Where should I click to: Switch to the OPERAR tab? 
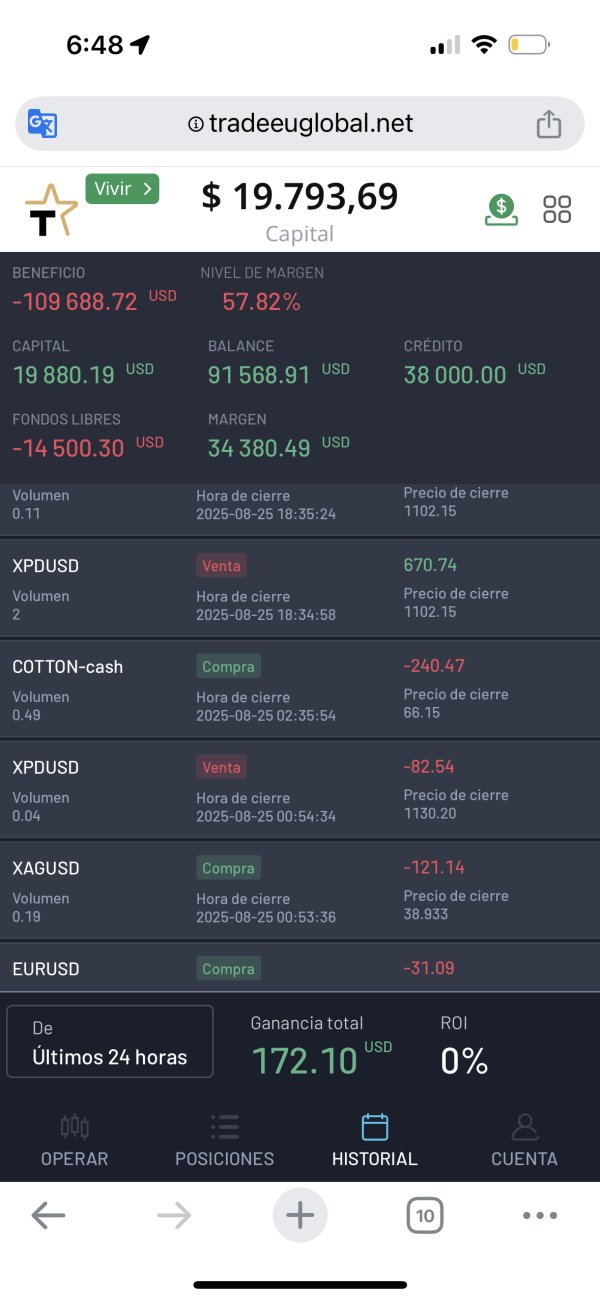75,1141
